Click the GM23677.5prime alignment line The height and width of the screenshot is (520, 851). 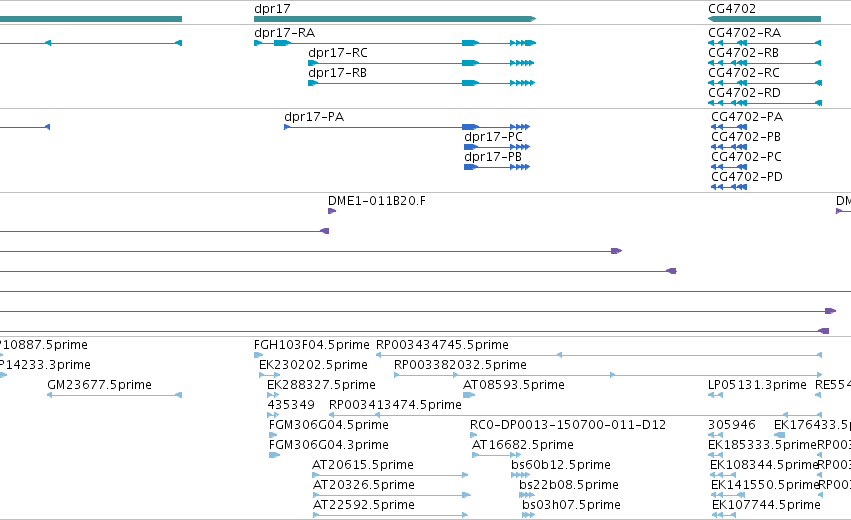point(114,395)
